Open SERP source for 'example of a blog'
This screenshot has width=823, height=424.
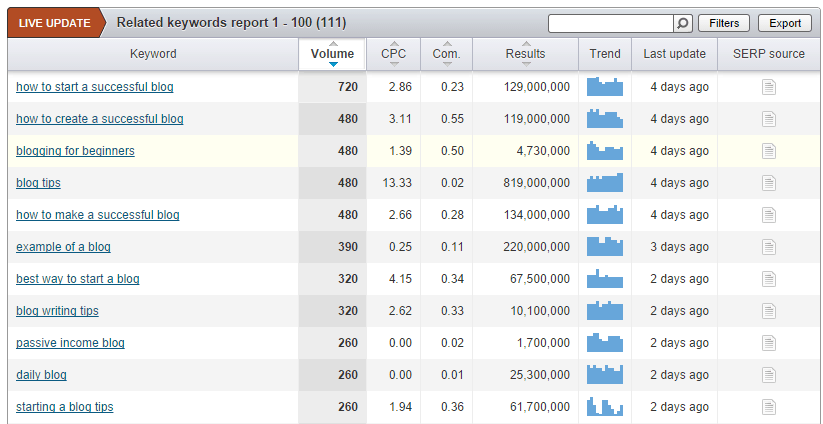(768, 247)
